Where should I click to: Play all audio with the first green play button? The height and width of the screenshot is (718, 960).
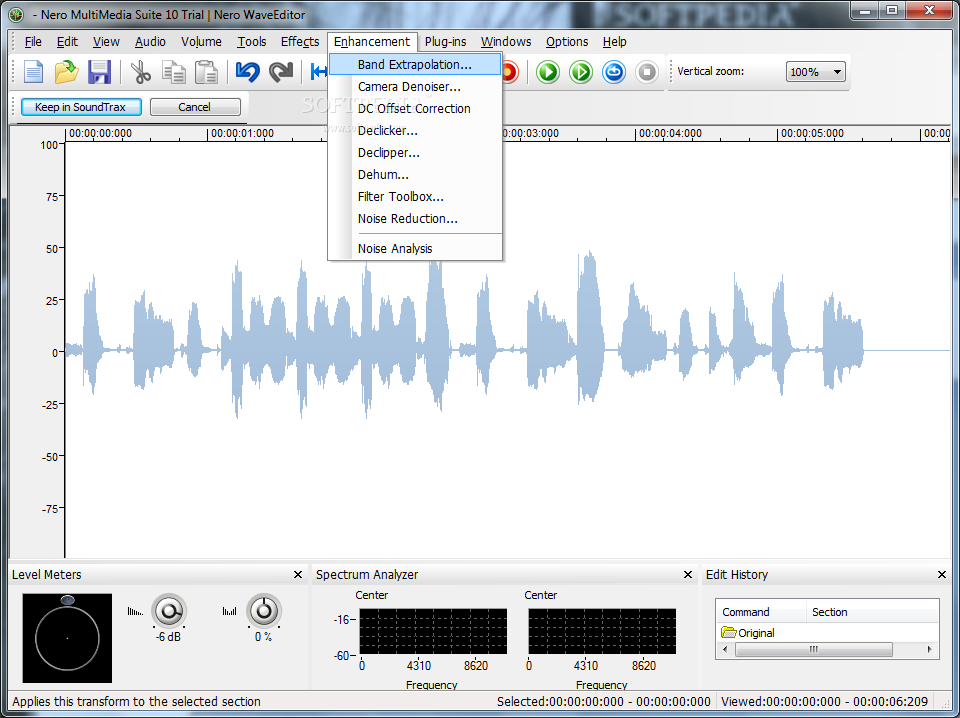pos(548,72)
